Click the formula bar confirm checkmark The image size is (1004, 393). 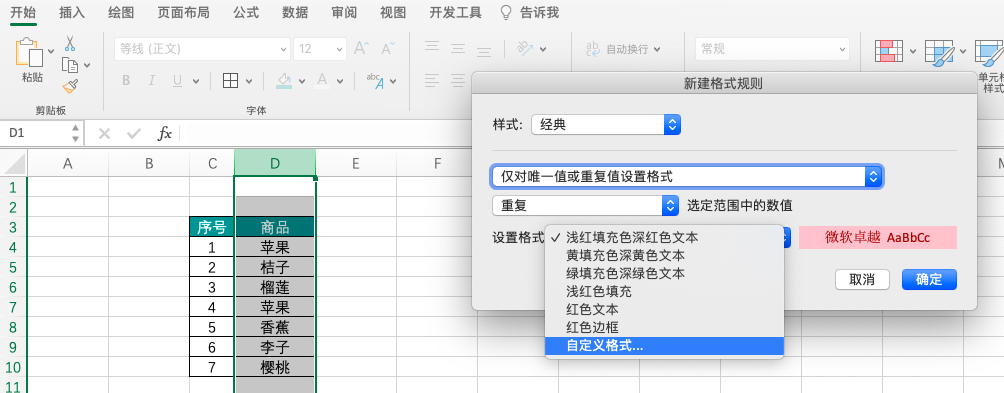point(134,133)
